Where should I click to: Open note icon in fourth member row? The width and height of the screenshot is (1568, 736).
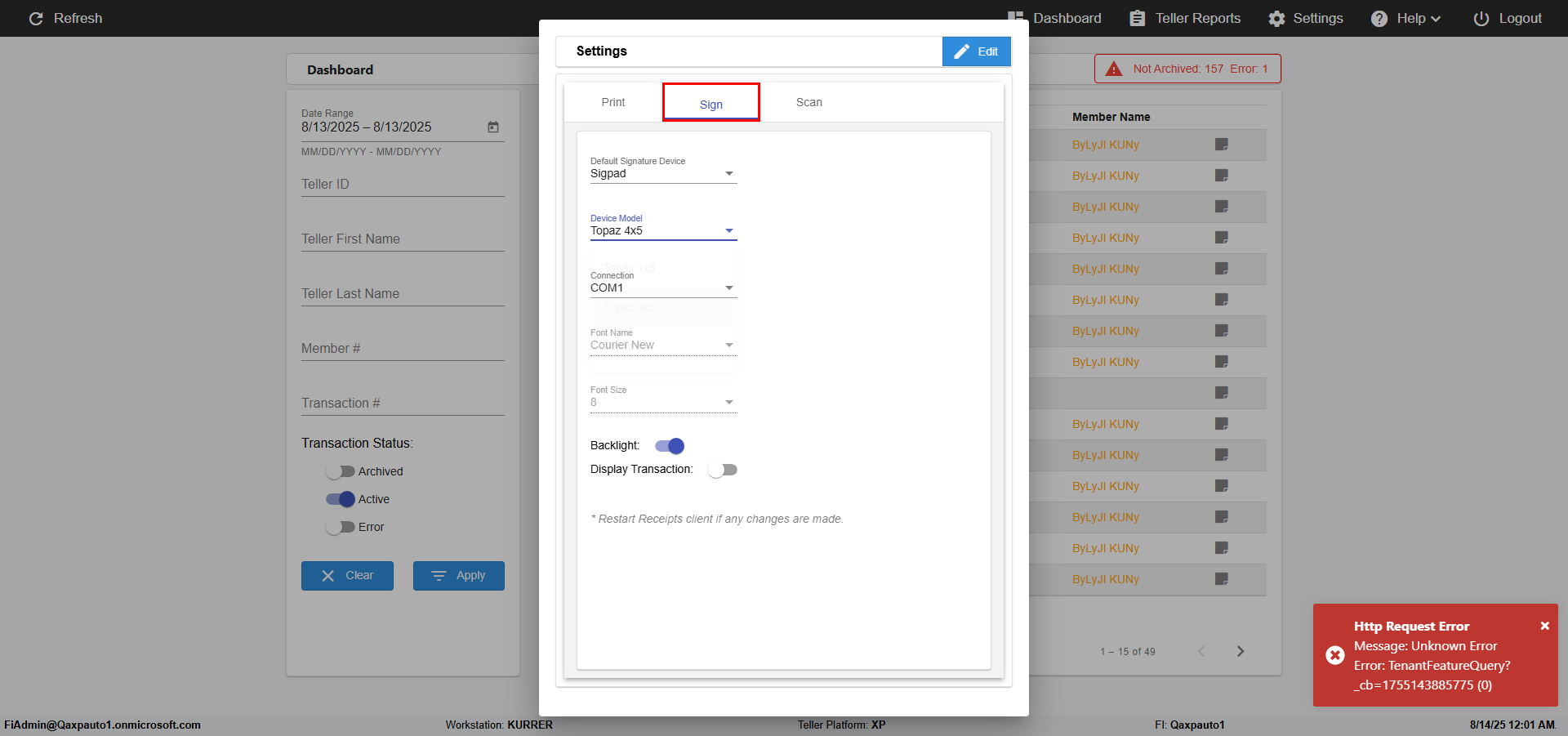point(1222,238)
